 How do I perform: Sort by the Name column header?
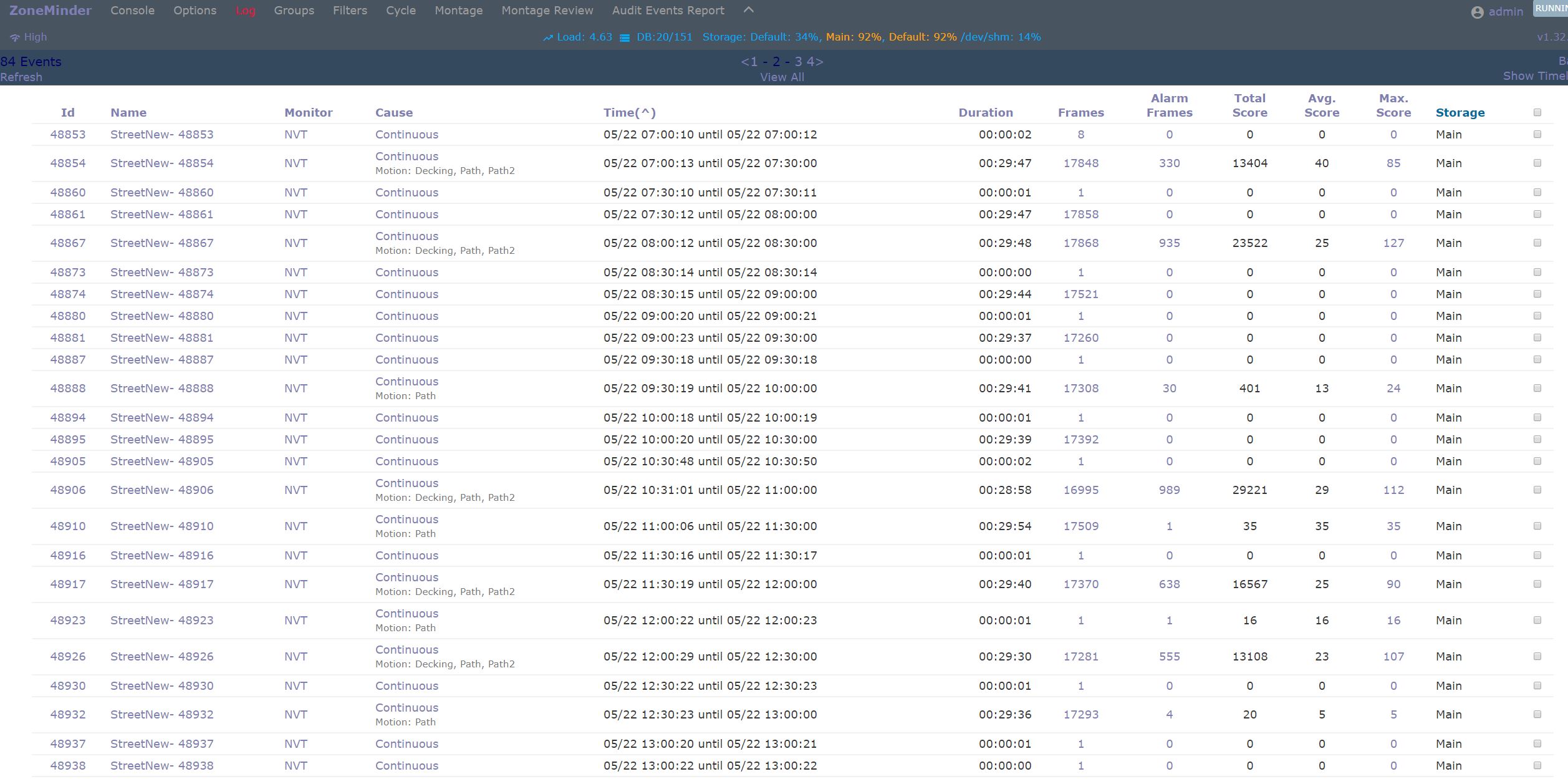[128, 113]
